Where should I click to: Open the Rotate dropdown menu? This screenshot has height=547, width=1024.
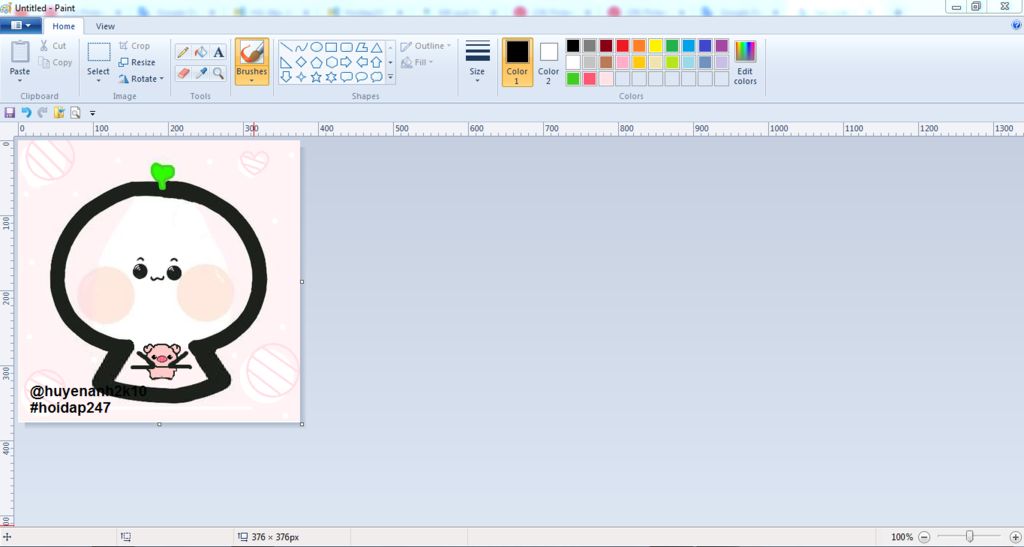161,79
